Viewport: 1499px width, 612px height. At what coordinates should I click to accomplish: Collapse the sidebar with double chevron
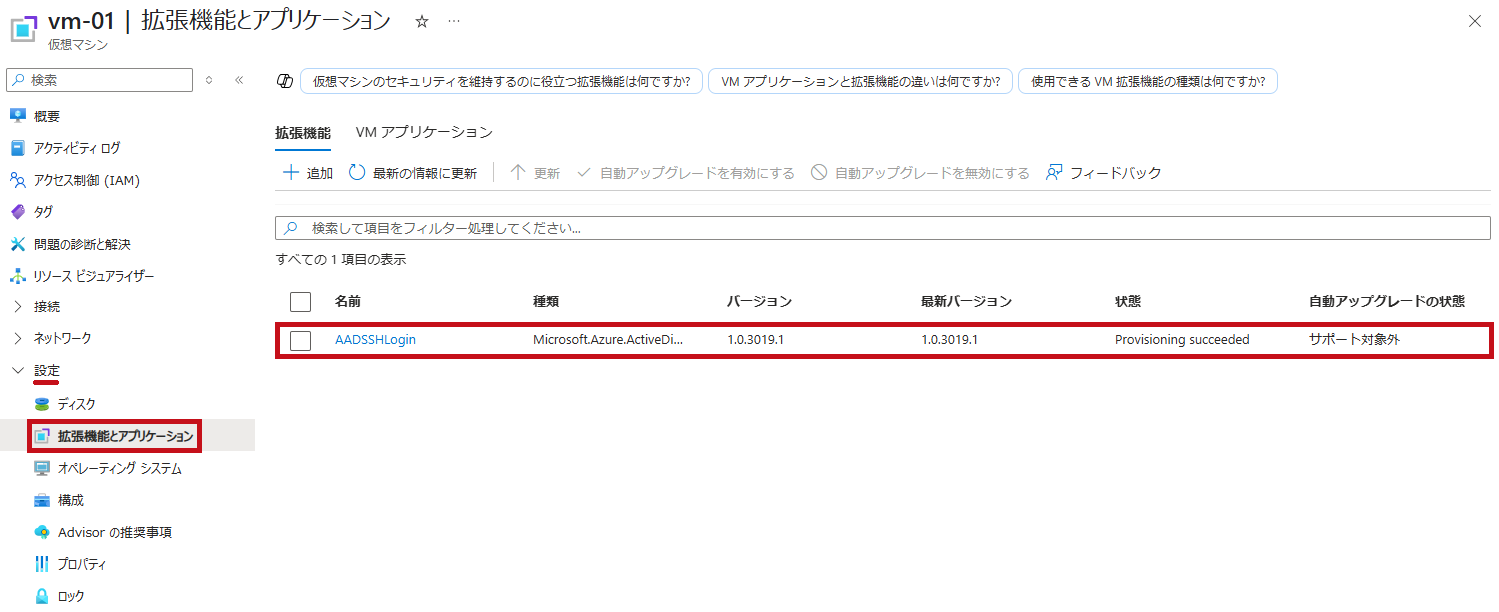[239, 80]
